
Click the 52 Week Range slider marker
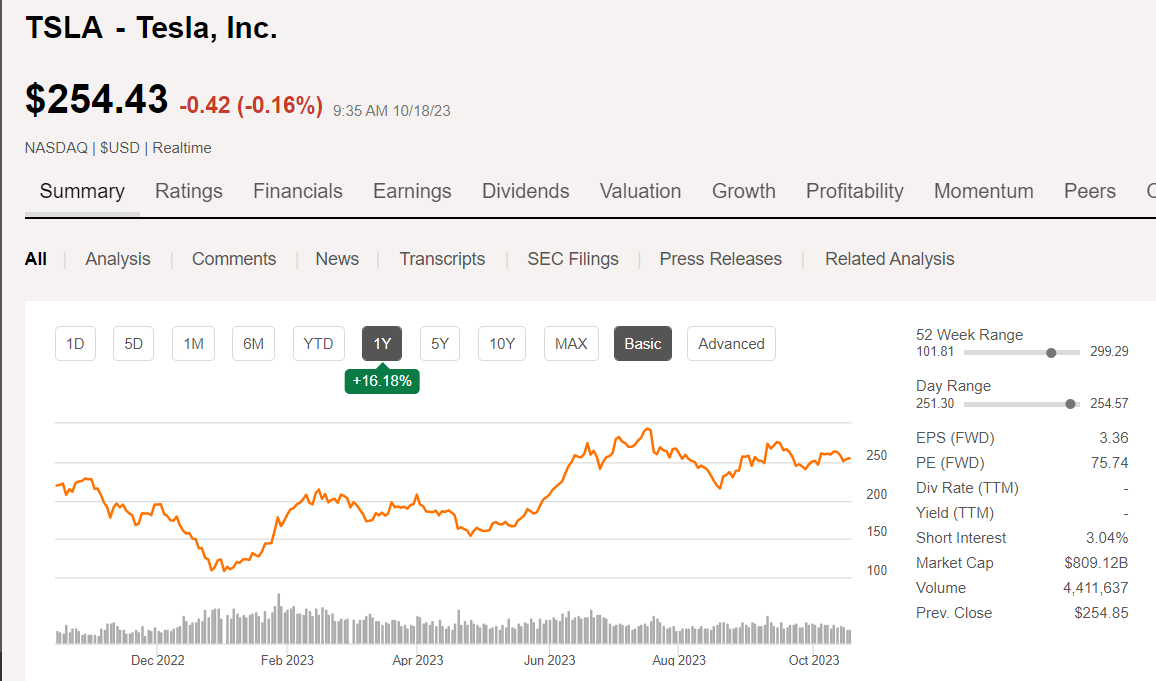click(1051, 352)
